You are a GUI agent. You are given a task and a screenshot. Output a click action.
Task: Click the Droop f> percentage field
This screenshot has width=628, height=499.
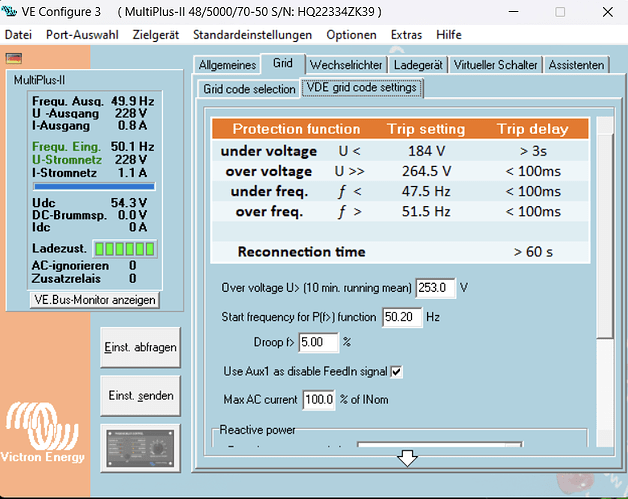point(318,342)
